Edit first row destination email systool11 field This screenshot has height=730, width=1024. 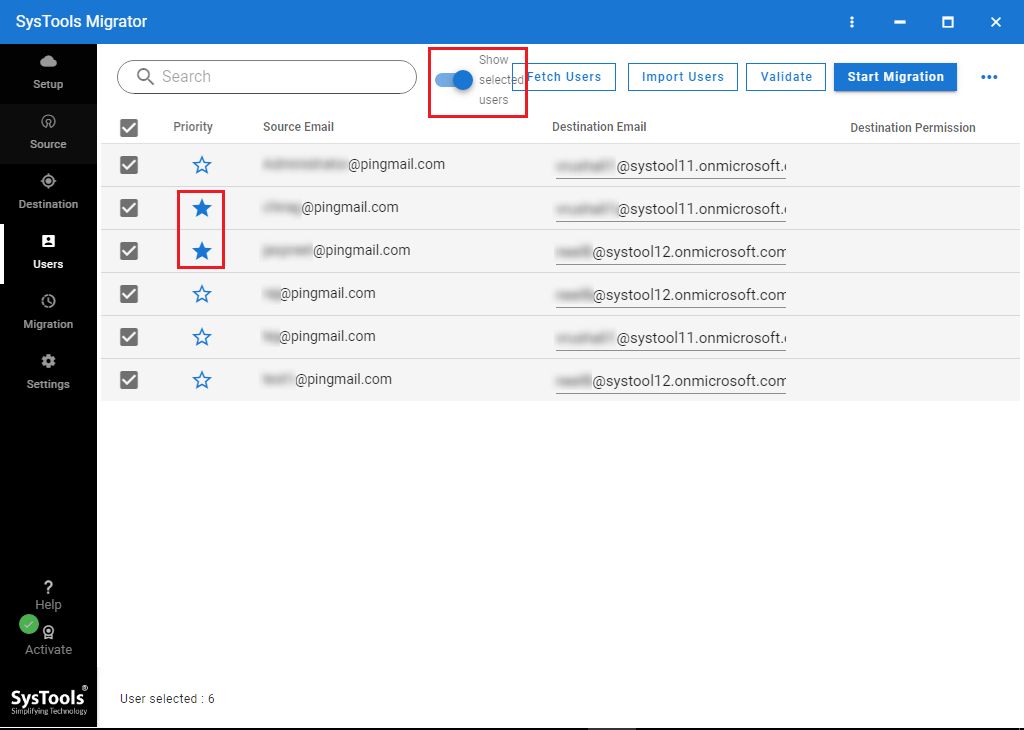pyautogui.click(x=671, y=167)
